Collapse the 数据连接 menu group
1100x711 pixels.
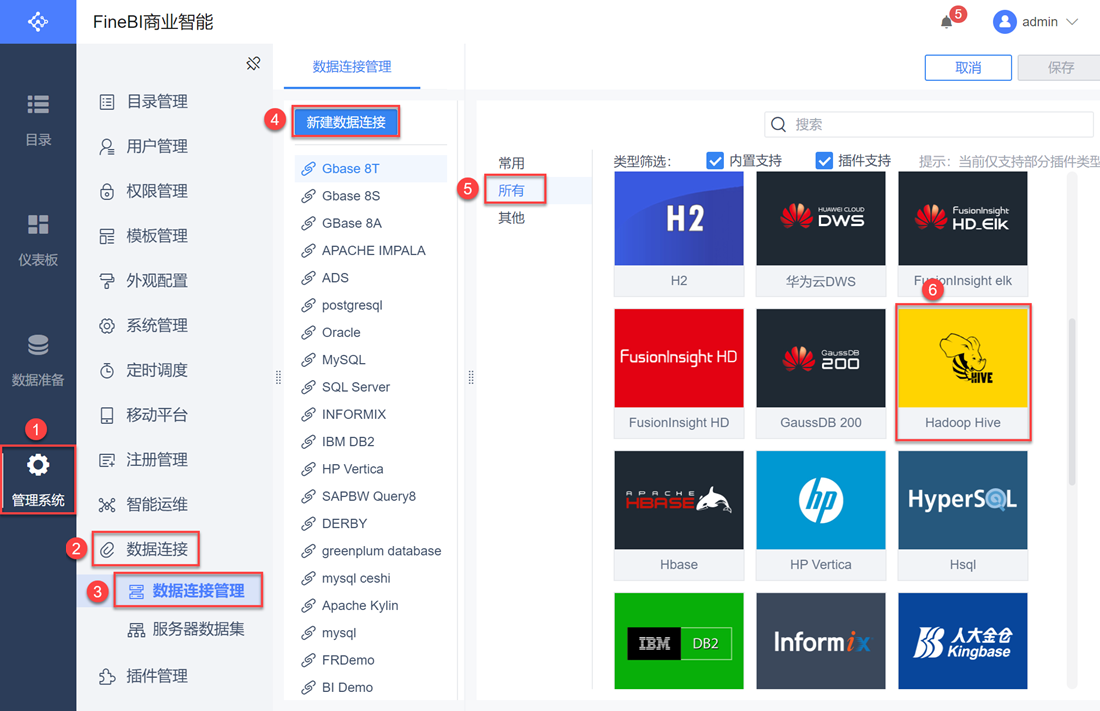point(146,549)
